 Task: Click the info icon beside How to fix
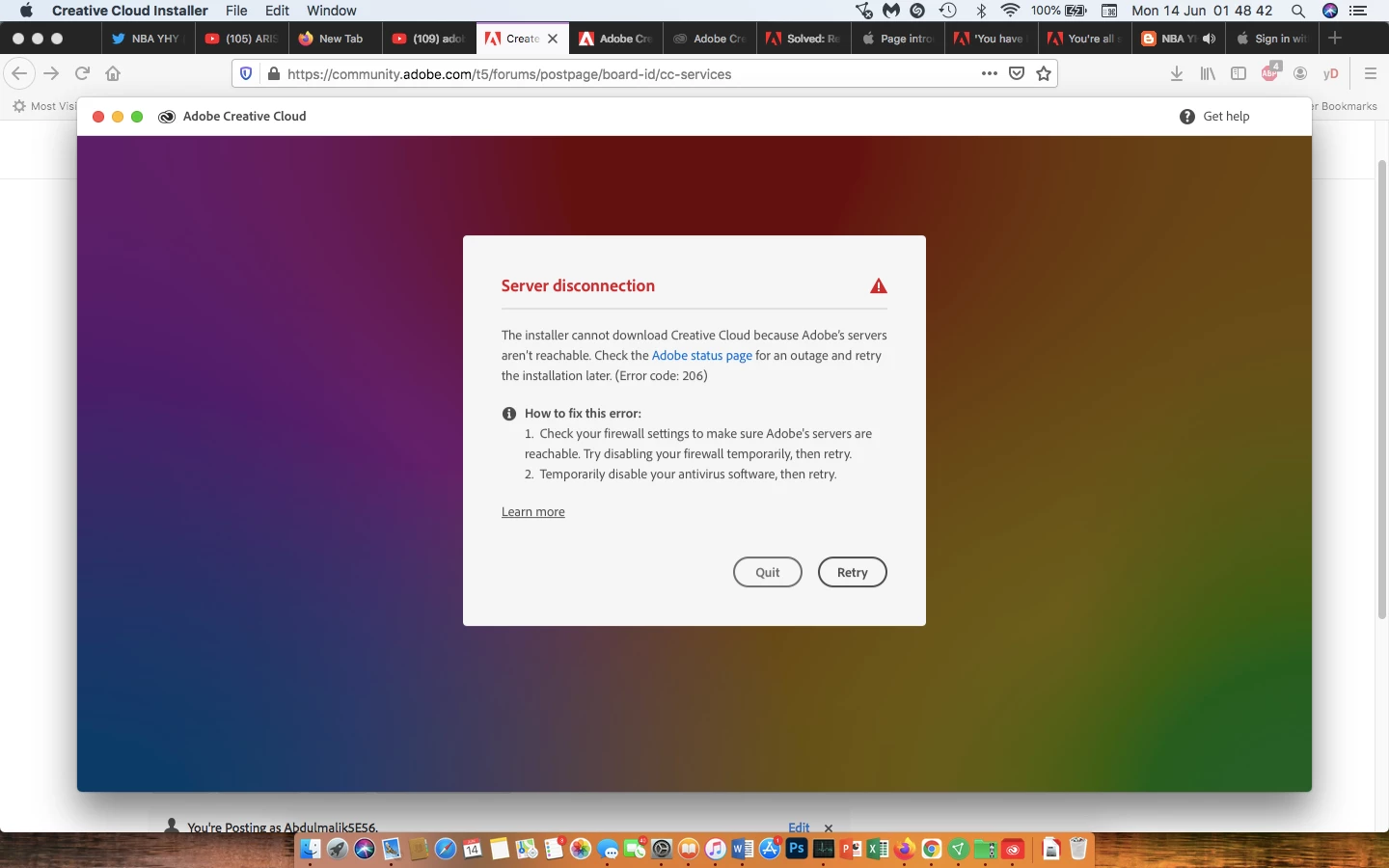coord(508,414)
